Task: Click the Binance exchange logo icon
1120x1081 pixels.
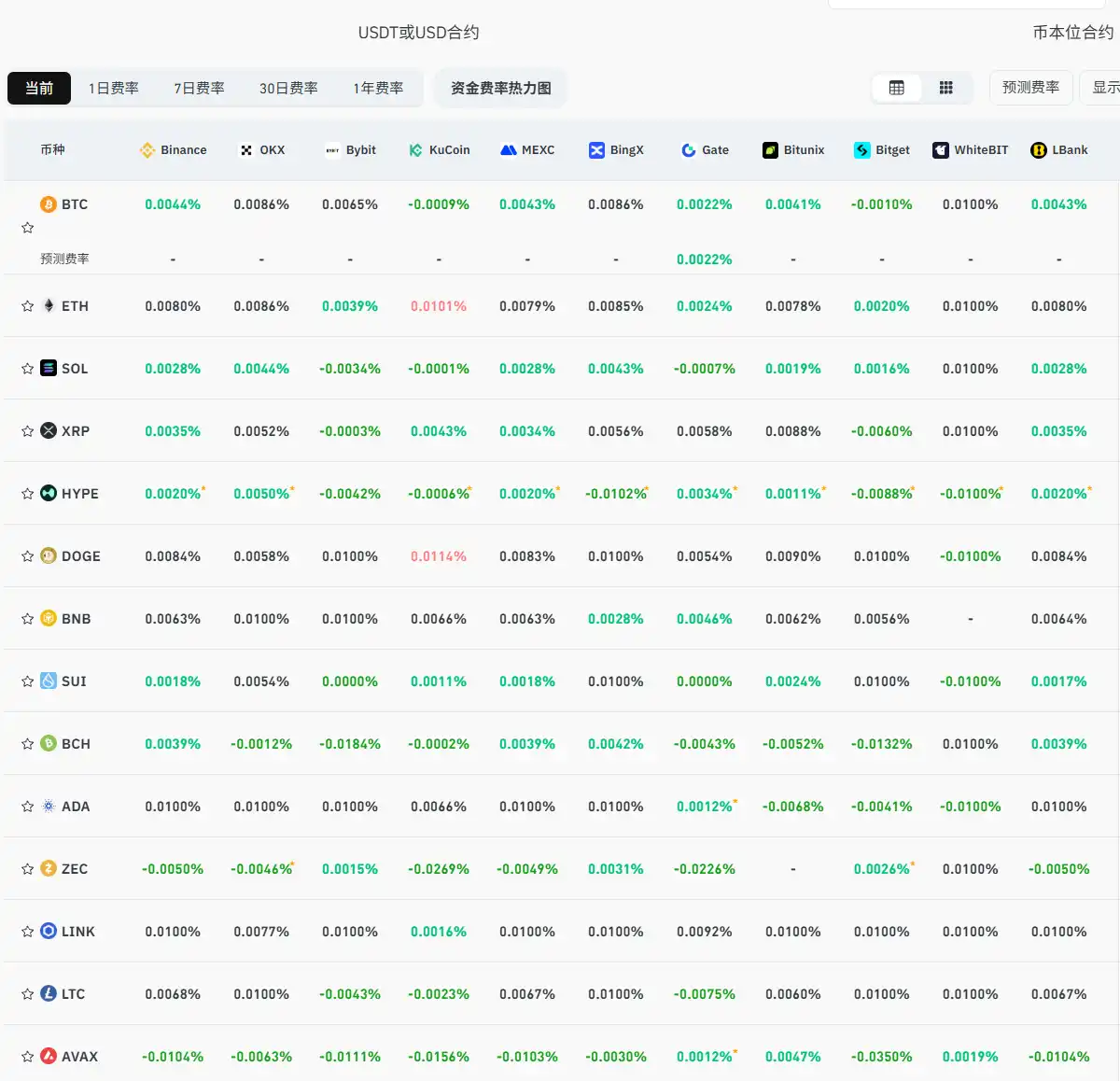Action: click(146, 149)
